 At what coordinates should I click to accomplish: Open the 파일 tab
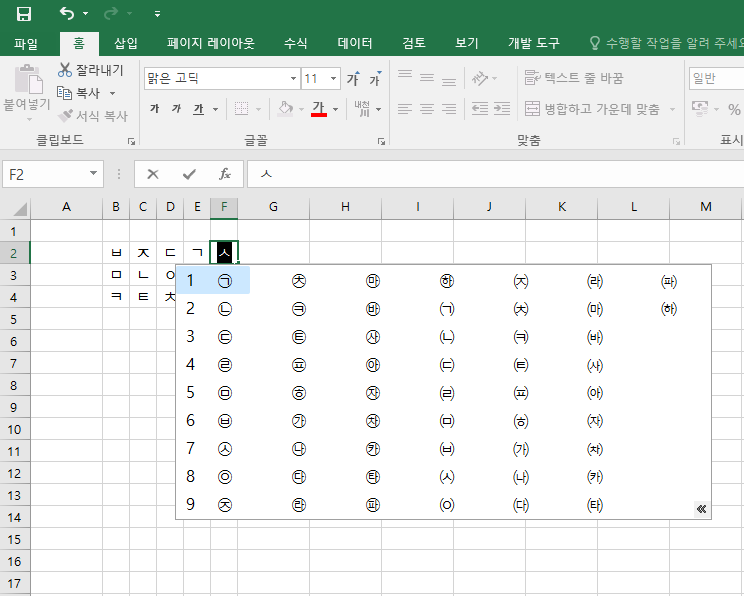tap(26, 44)
